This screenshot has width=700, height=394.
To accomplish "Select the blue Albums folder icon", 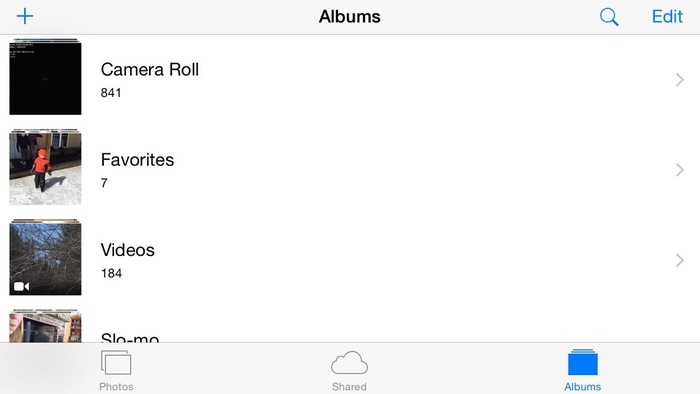I will pos(583,362).
